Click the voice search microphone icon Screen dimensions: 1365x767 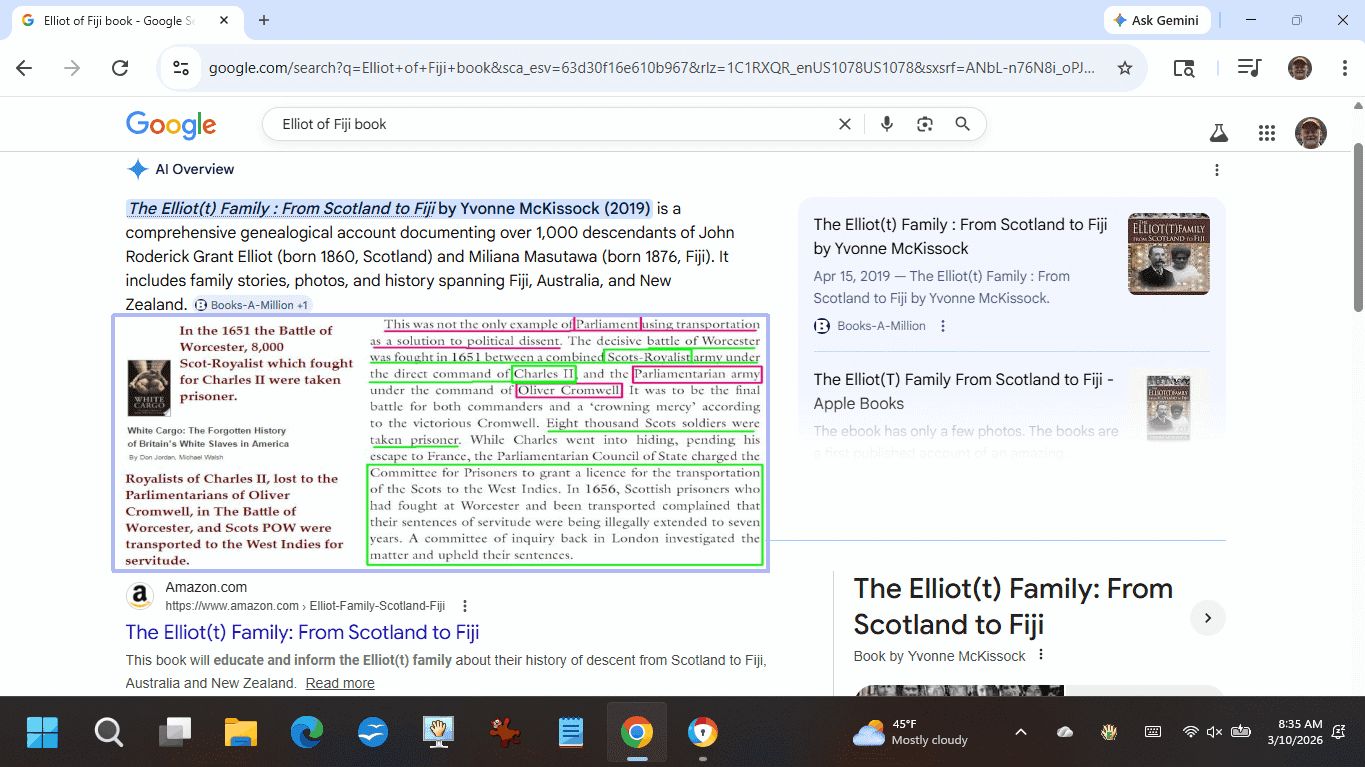coord(886,124)
